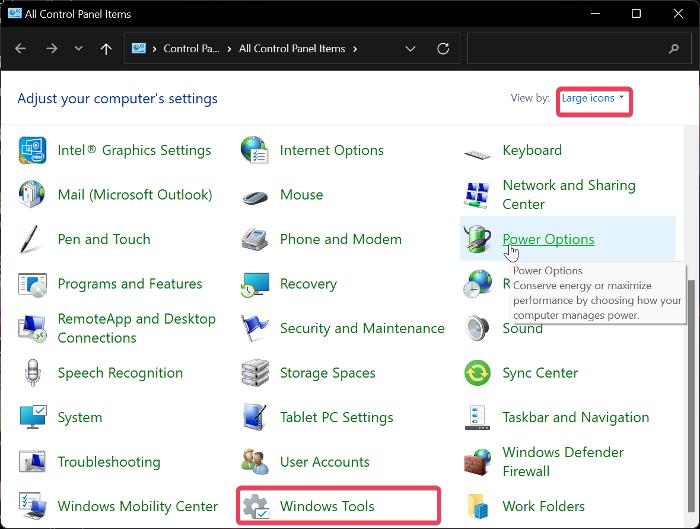Image resolution: width=700 pixels, height=529 pixels.
Task: Open Network and Sharing Center link
Action: pos(569,195)
